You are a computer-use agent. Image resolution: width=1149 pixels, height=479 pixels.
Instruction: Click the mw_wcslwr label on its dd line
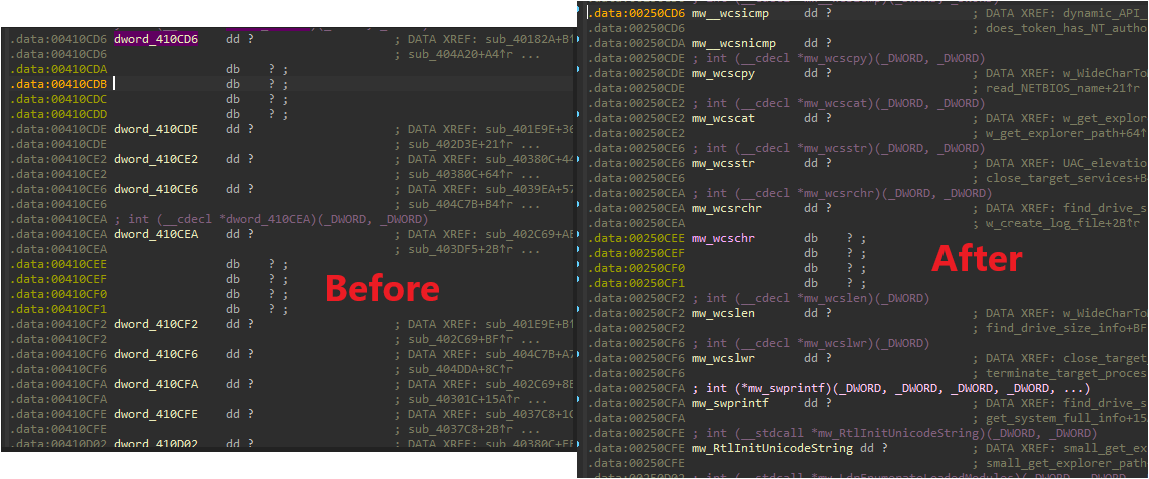723,358
